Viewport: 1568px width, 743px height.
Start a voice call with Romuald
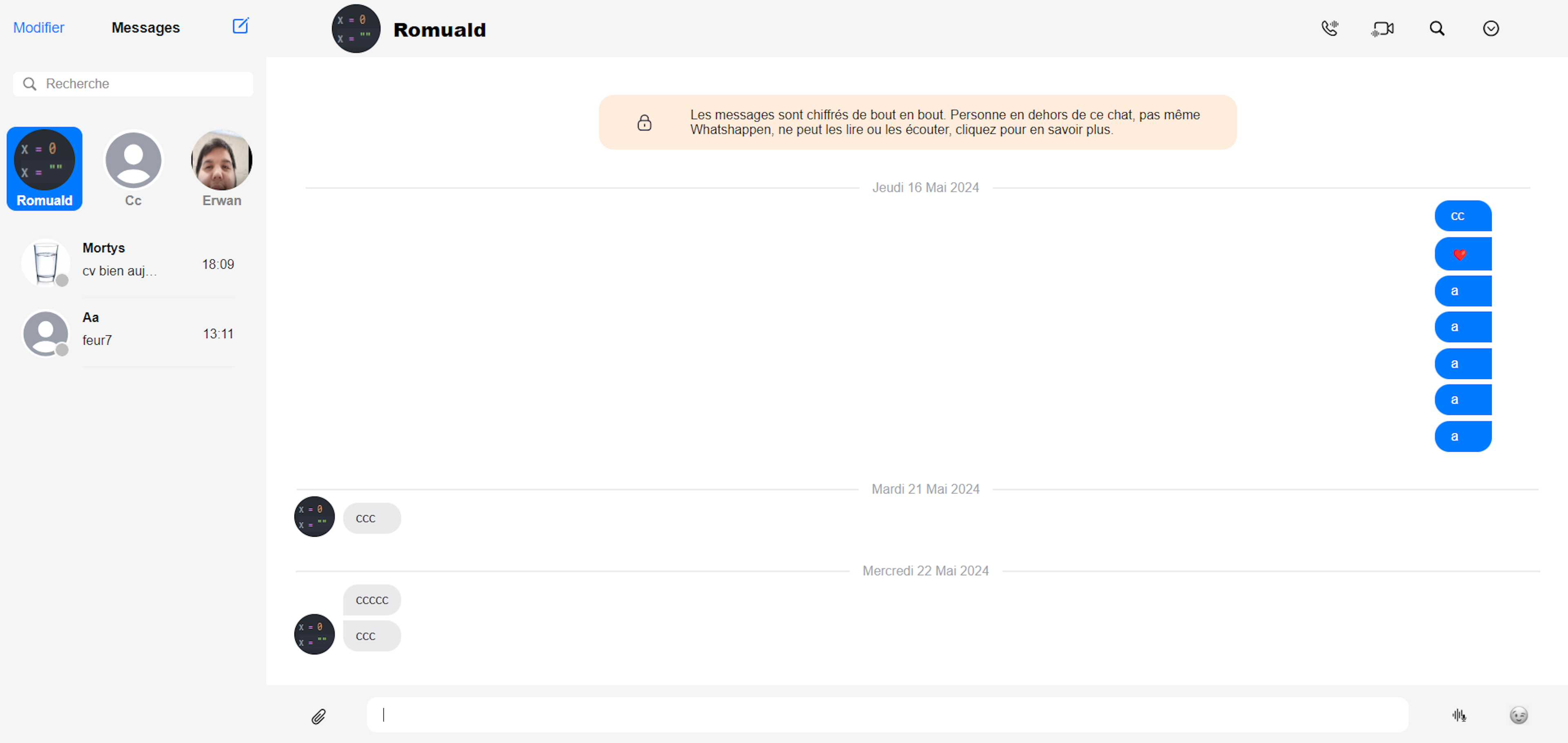tap(1330, 29)
